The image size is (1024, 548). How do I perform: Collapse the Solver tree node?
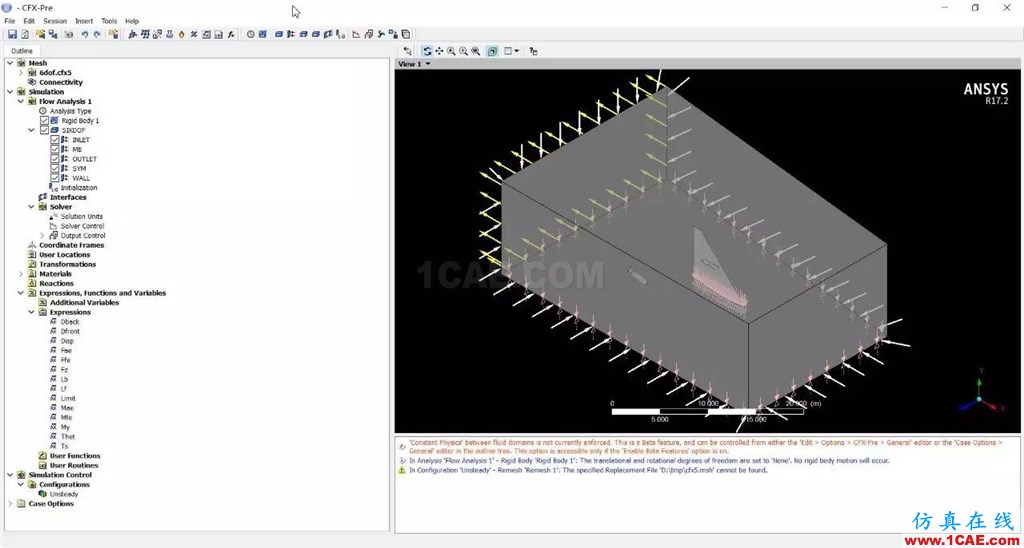[31, 206]
